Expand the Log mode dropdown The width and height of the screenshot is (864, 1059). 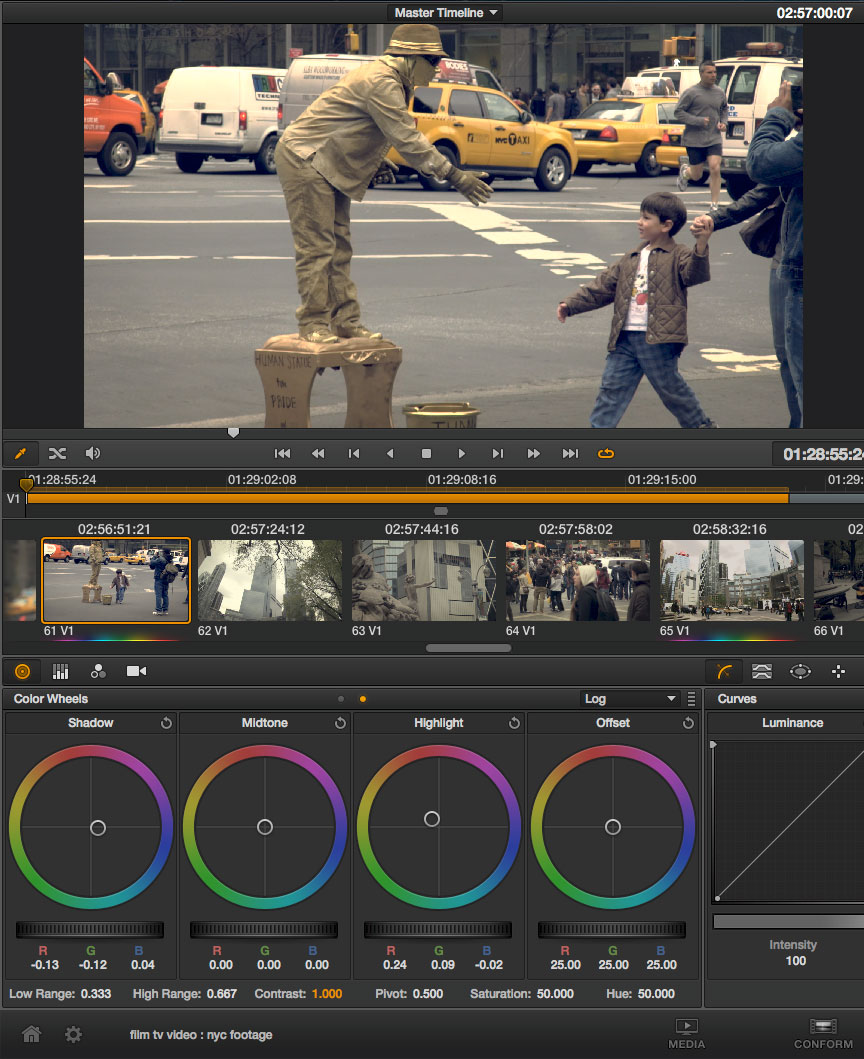pyautogui.click(x=630, y=699)
